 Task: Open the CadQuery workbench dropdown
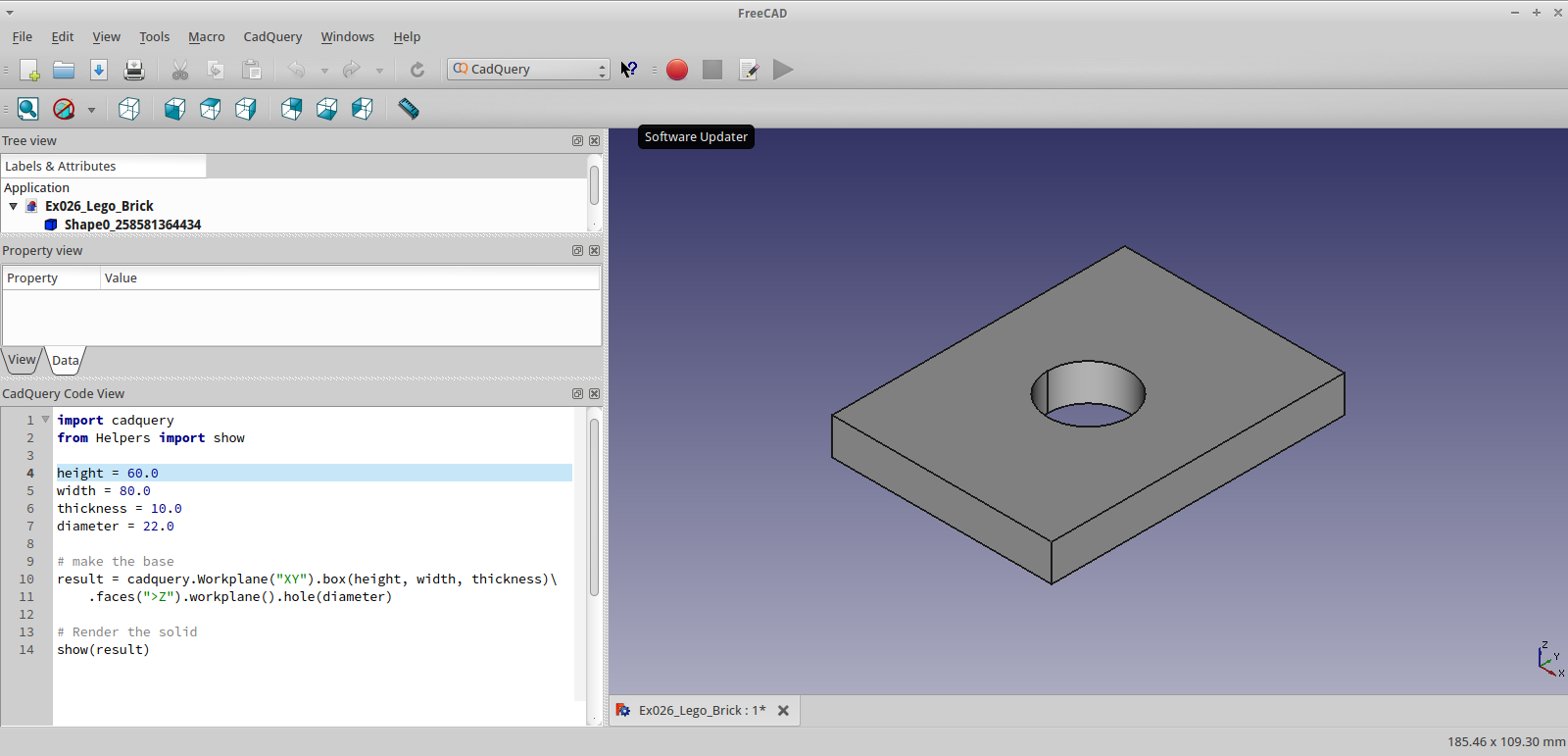tap(528, 70)
